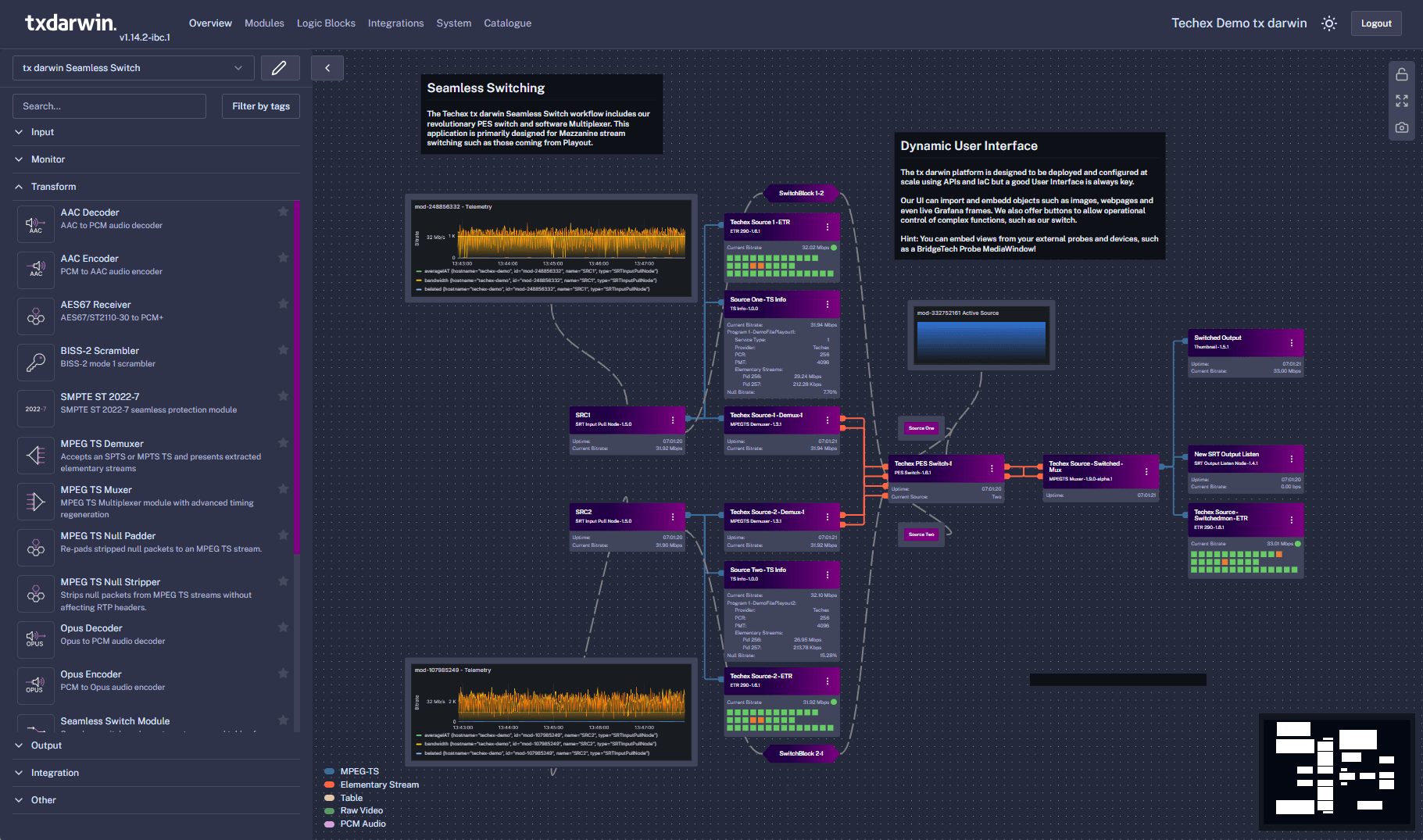Click the Logout button

click(x=1375, y=23)
